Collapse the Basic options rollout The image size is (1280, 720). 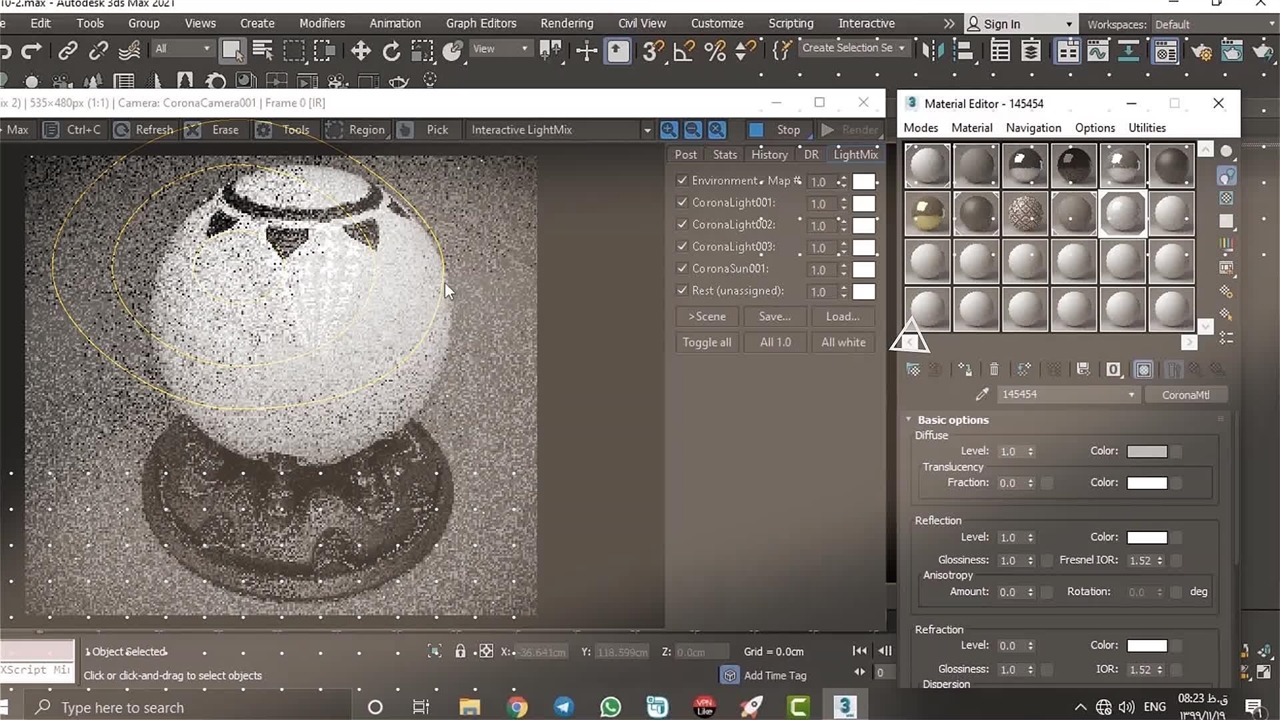pyautogui.click(x=952, y=420)
